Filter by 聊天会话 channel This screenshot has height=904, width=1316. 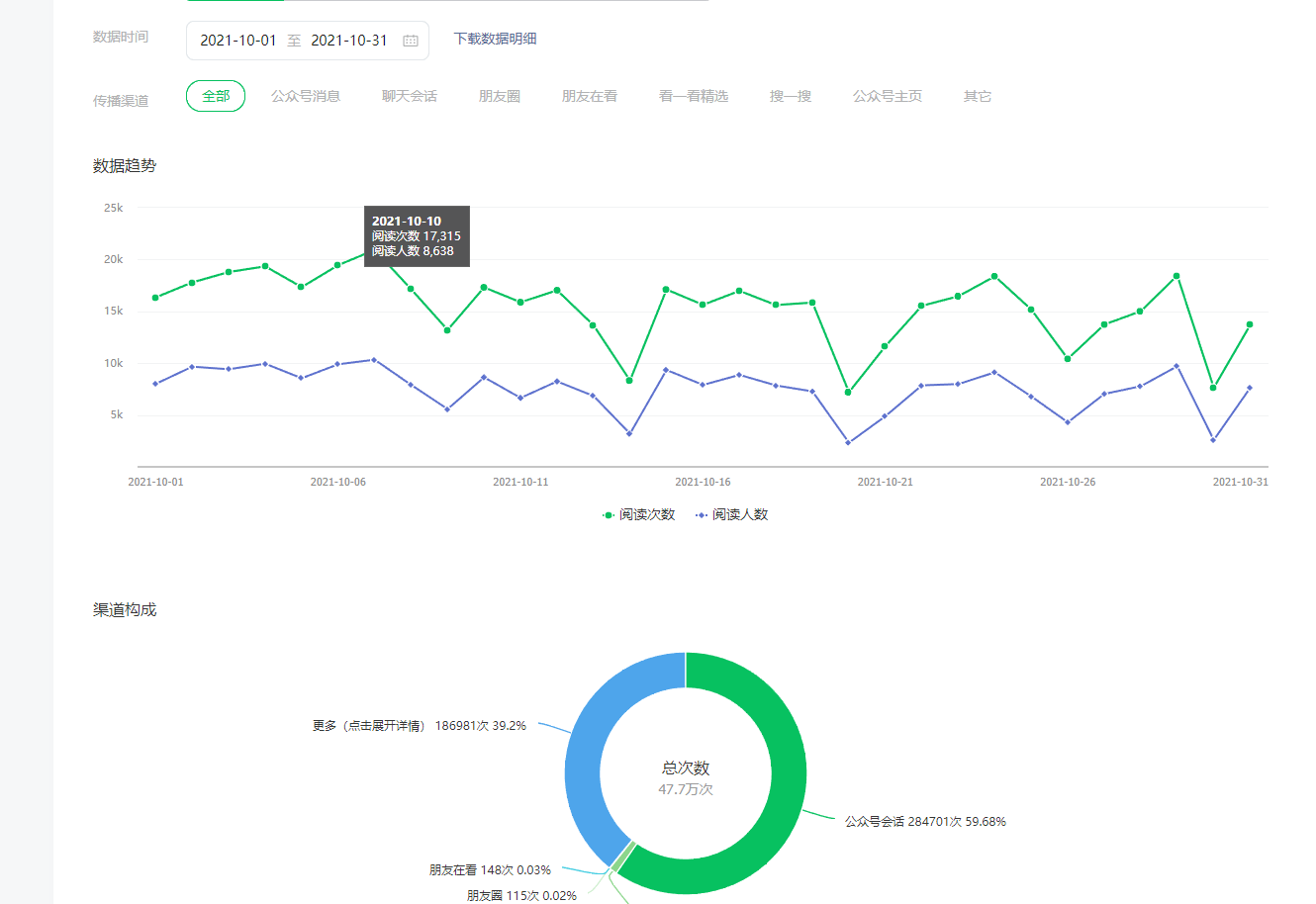tap(410, 96)
